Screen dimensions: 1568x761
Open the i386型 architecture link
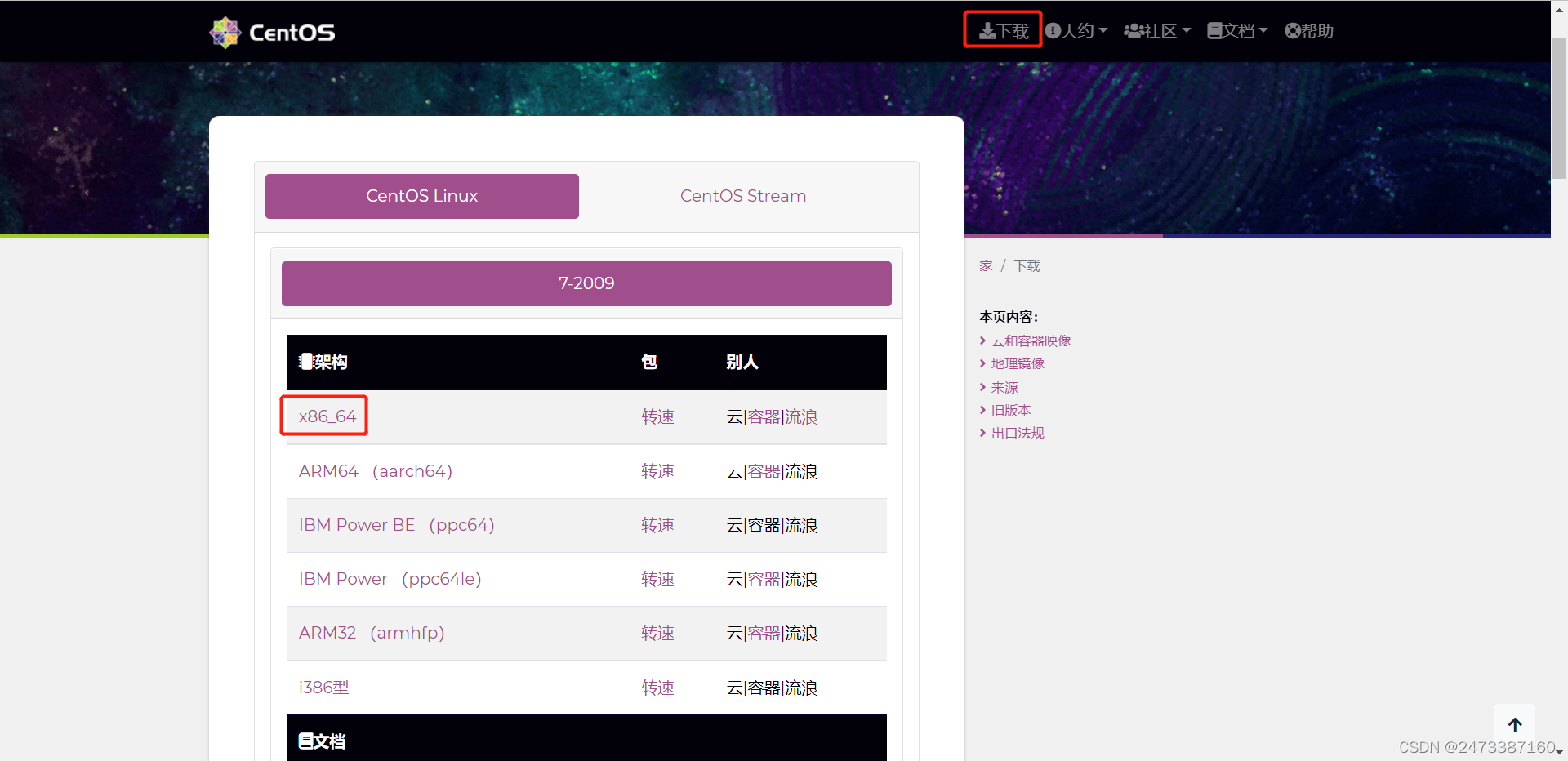[x=324, y=688]
